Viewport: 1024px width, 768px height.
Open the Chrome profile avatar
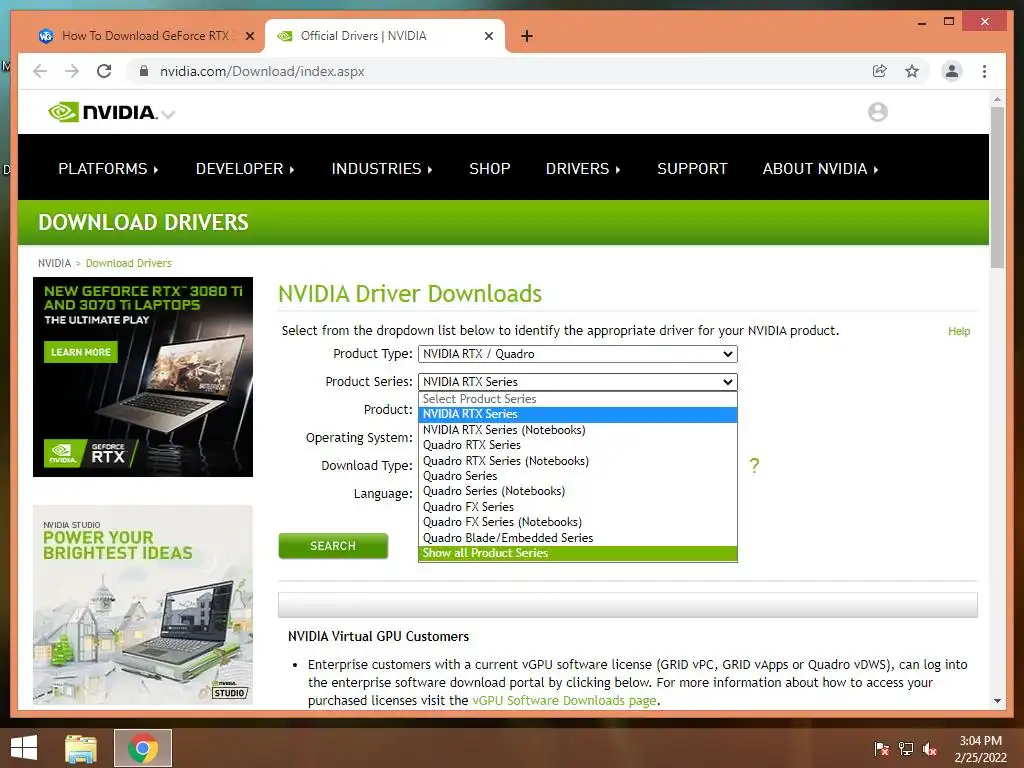click(952, 71)
